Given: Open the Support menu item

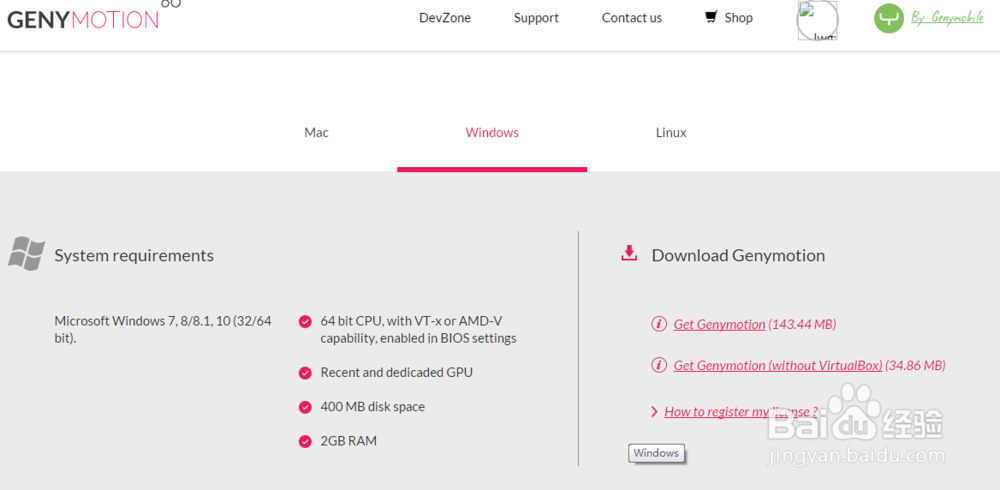Looking at the screenshot, I should click(536, 18).
